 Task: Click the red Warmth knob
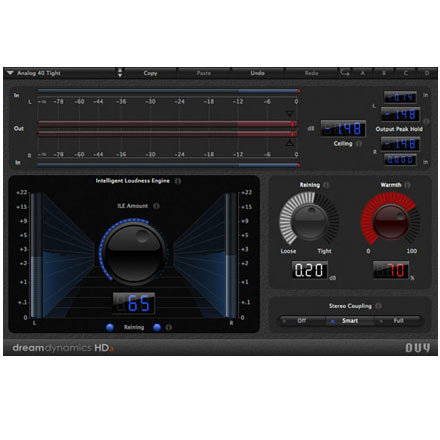pyautogui.click(x=390, y=221)
